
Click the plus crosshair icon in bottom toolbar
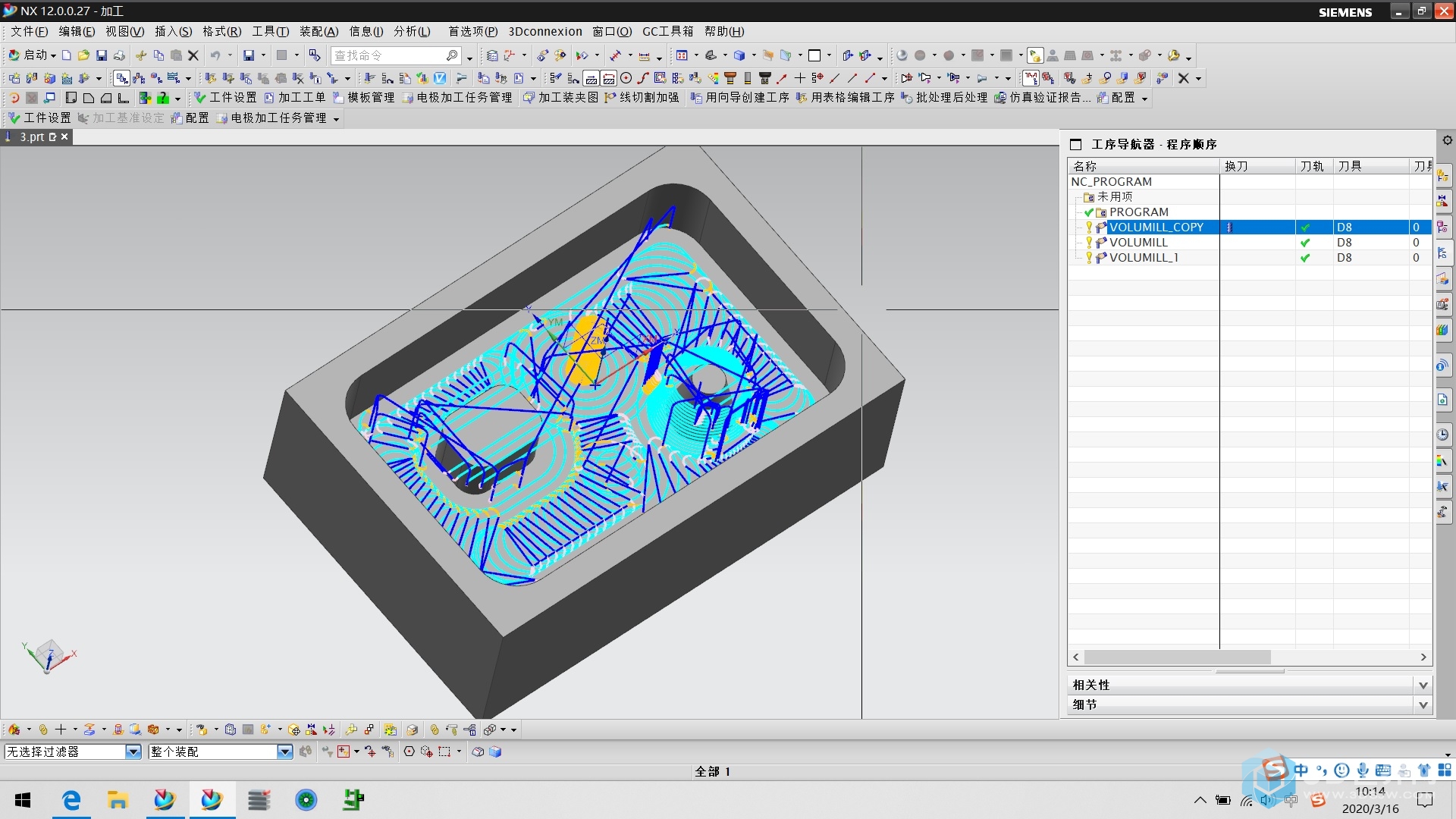[x=61, y=730]
